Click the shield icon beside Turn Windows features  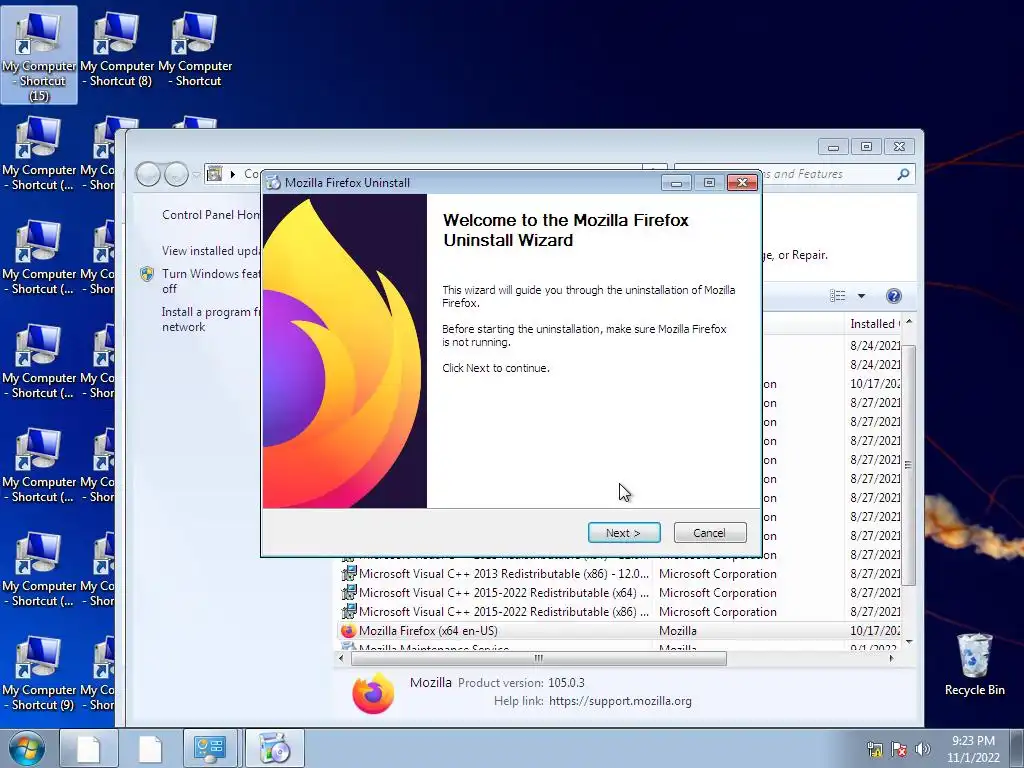tap(147, 274)
